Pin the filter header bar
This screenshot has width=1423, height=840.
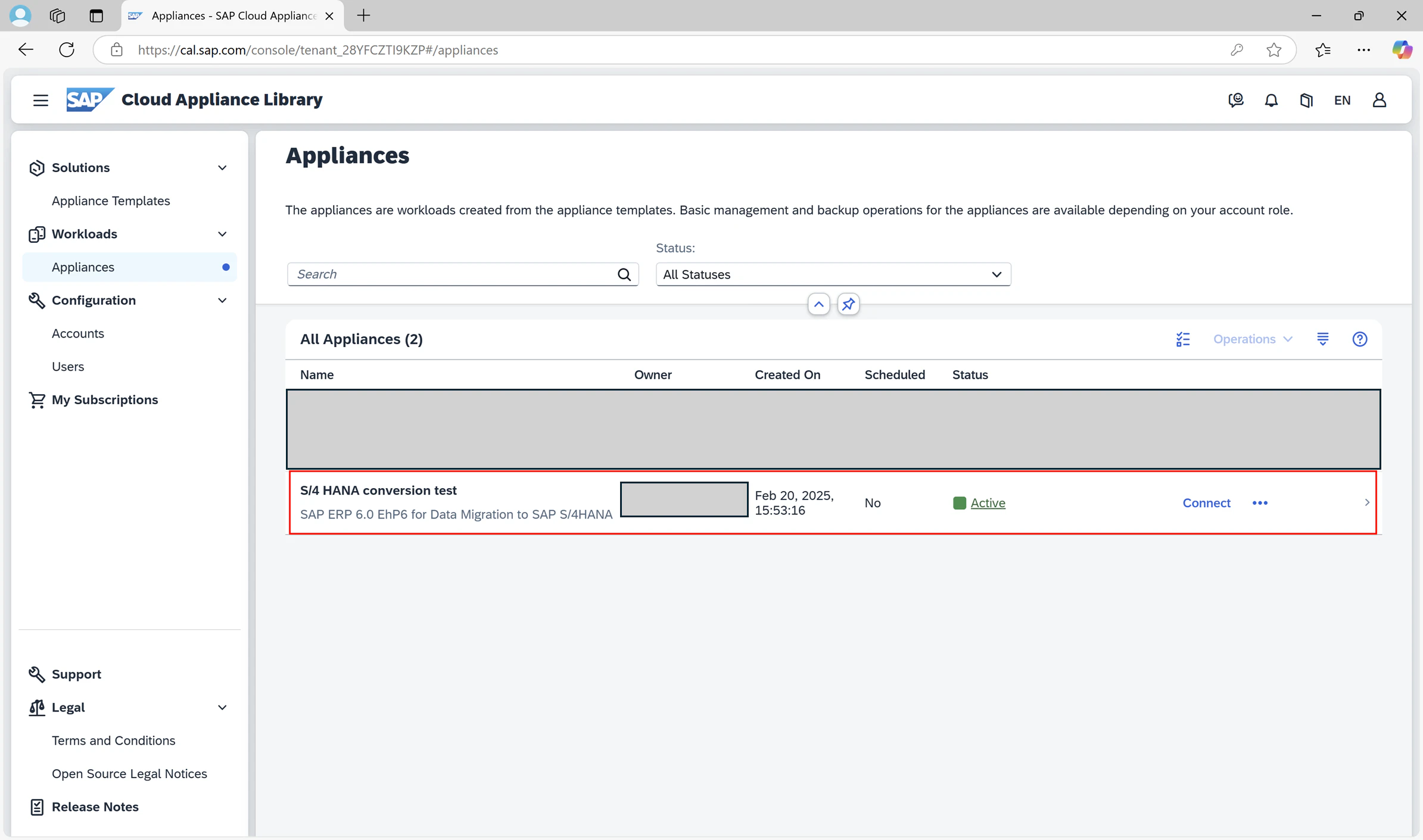848,304
